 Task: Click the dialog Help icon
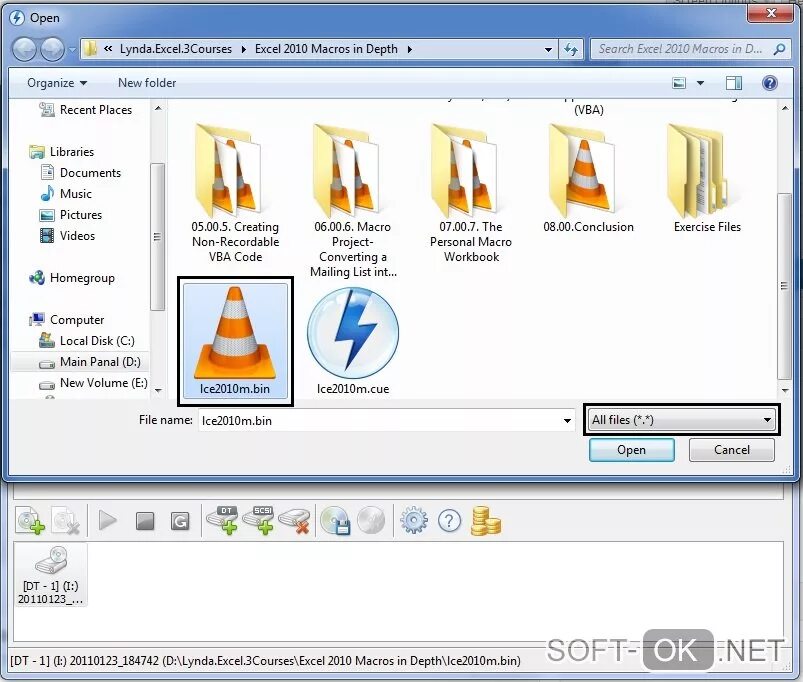pos(769,83)
